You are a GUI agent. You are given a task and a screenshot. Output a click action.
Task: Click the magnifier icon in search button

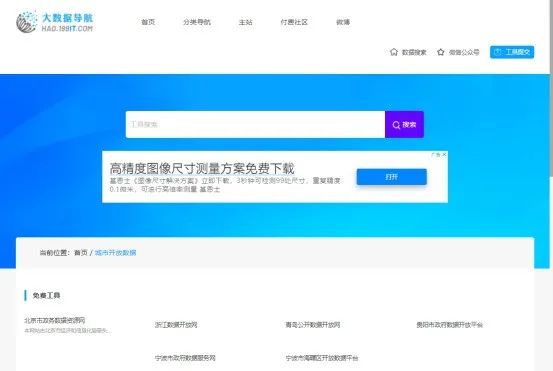(x=396, y=125)
